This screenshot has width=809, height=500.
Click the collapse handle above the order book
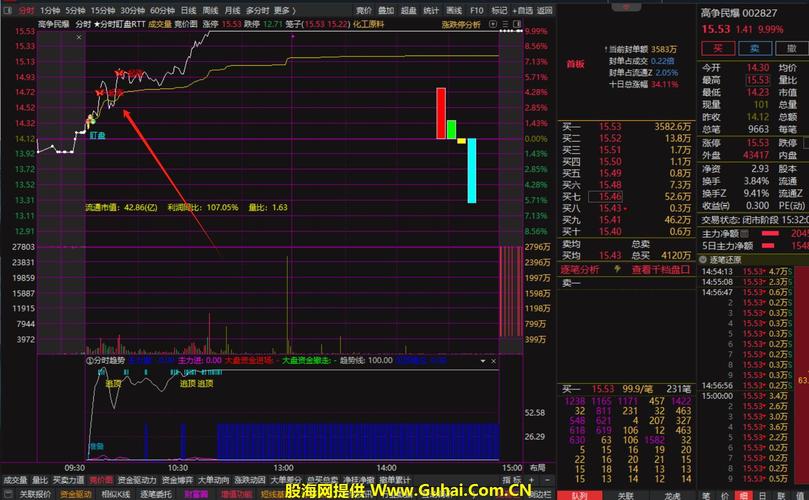pos(626,7)
